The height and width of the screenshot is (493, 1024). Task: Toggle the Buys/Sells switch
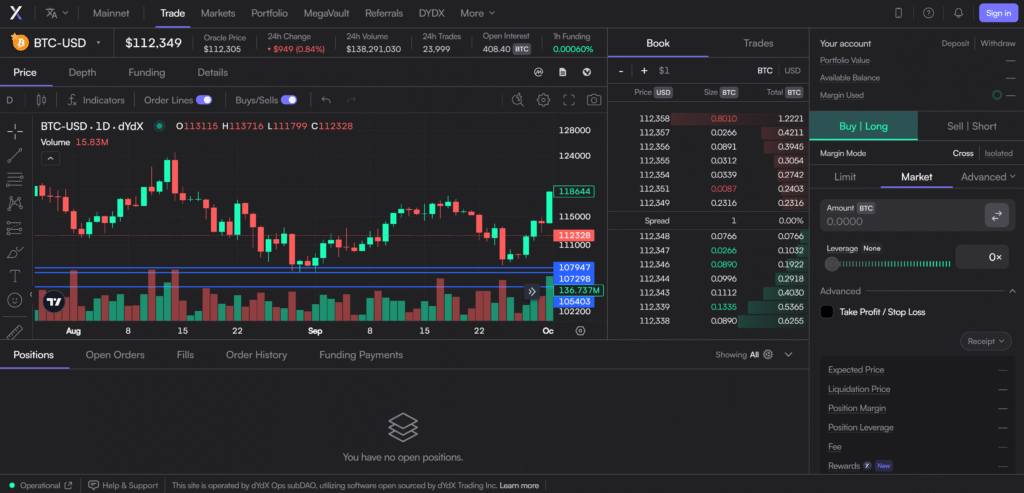pyautogui.click(x=289, y=100)
